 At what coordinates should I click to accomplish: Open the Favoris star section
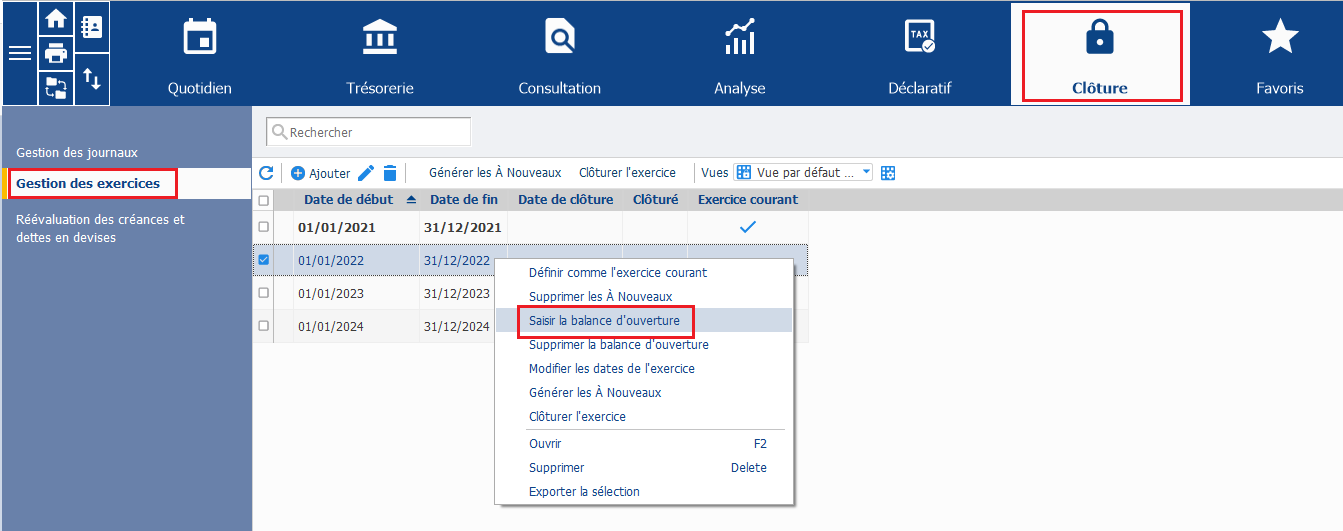tap(1280, 54)
